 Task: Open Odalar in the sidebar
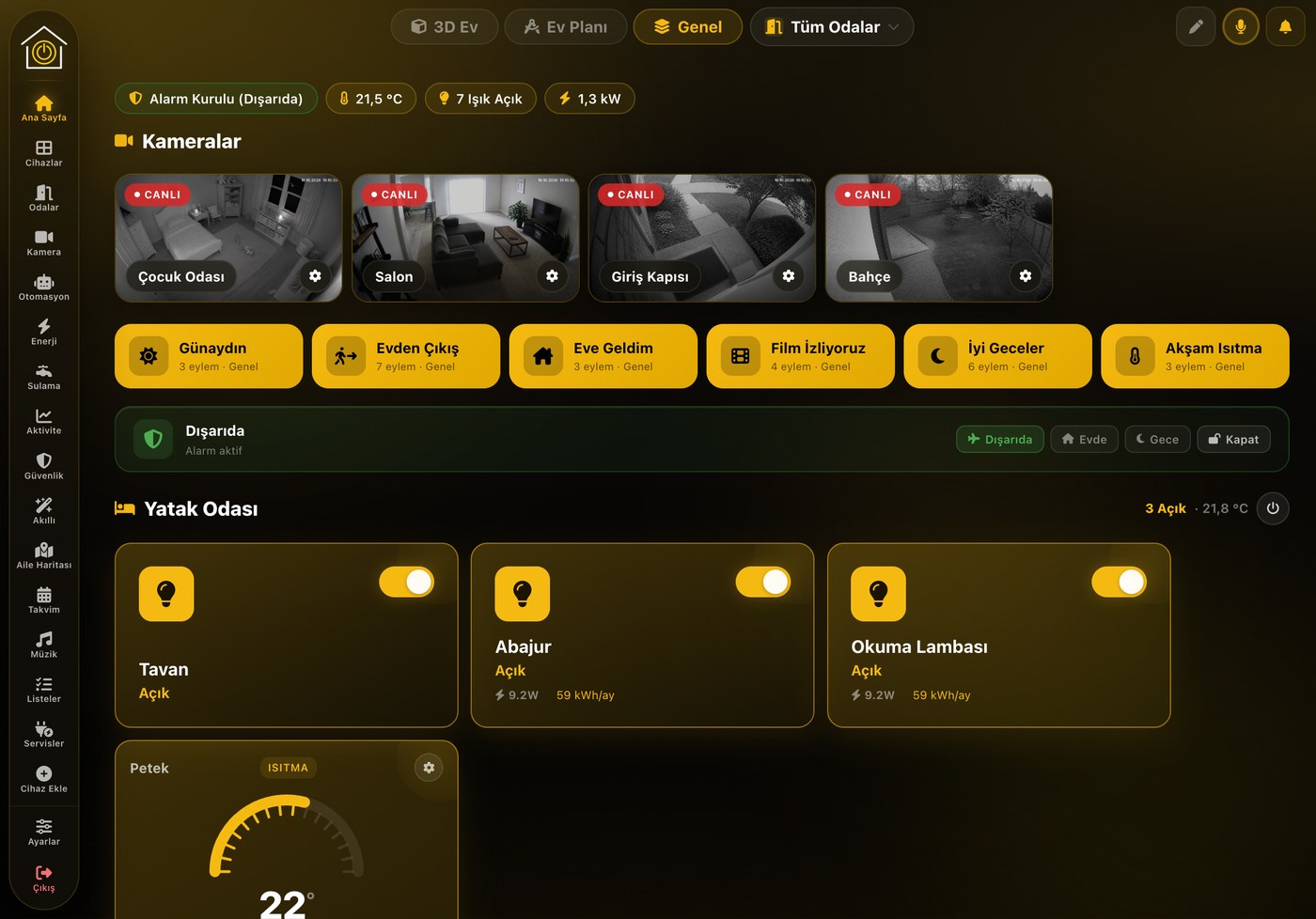pos(44,198)
